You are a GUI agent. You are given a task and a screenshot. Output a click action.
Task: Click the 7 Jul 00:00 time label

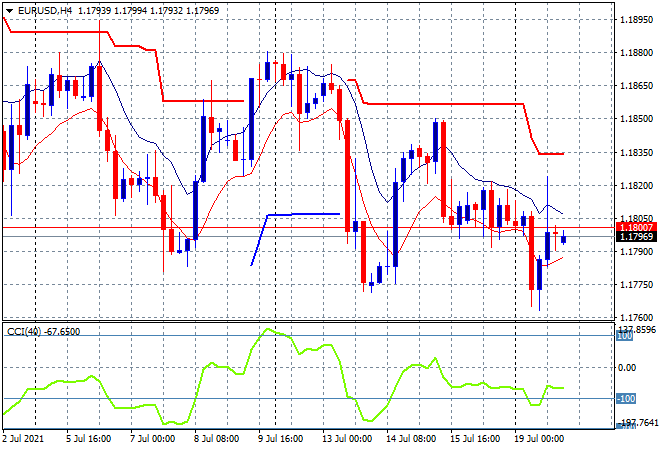coord(152,439)
